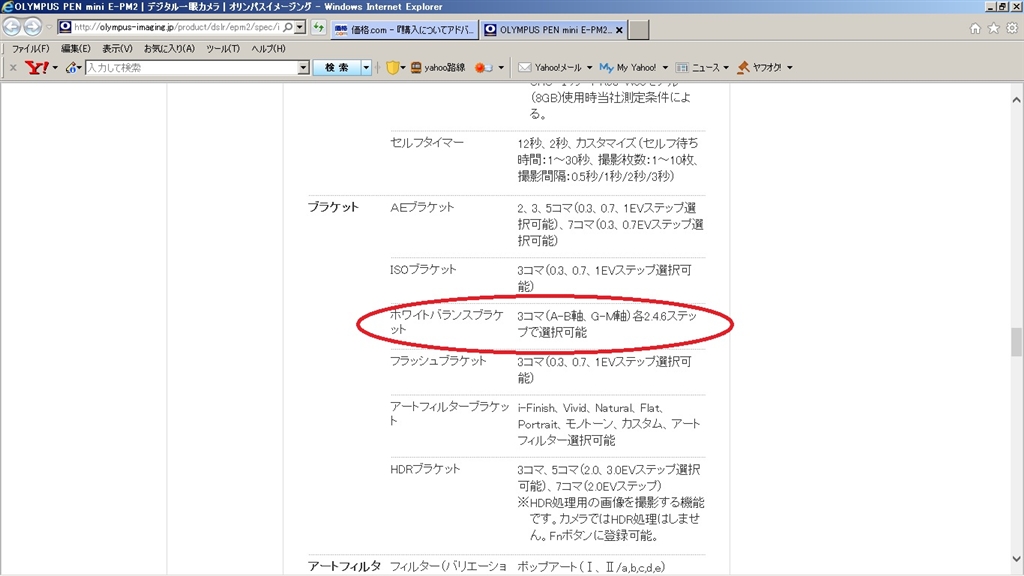The image size is (1024, 576).
Task: Click the ISOブラケット label
Action: (x=423, y=269)
